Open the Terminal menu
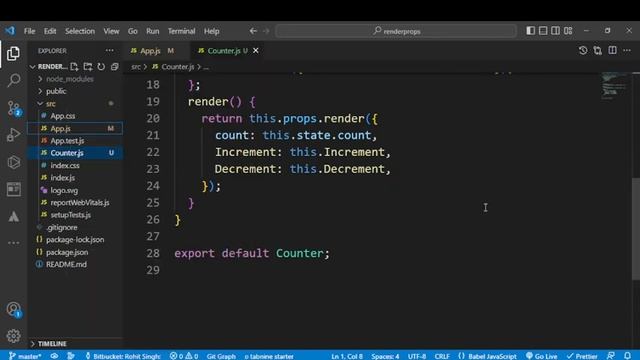Screen dimensions: 640x360 coord(181,31)
